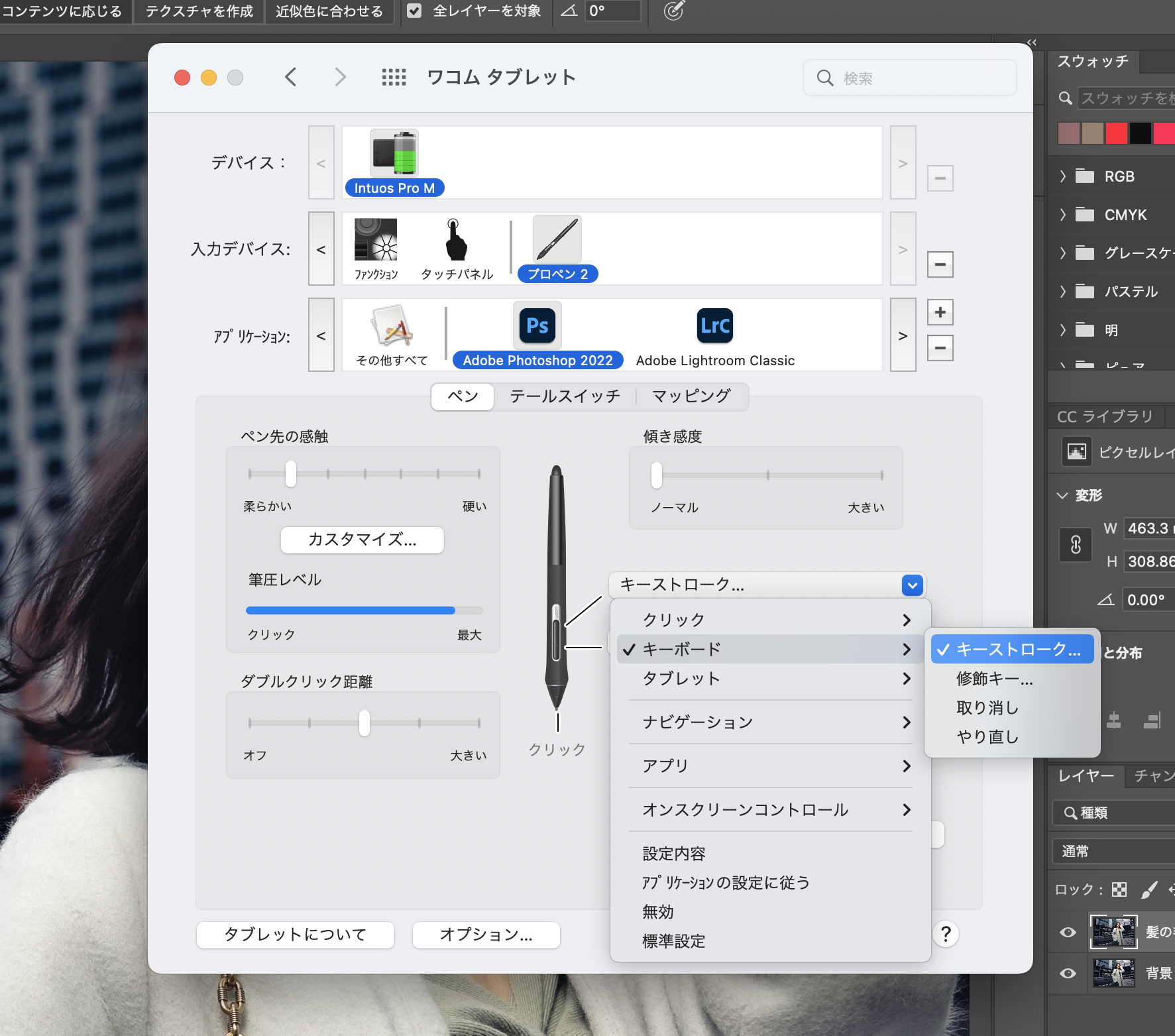The image size is (1175, 1036).
Task: Open help with the question mark button
Action: [946, 934]
